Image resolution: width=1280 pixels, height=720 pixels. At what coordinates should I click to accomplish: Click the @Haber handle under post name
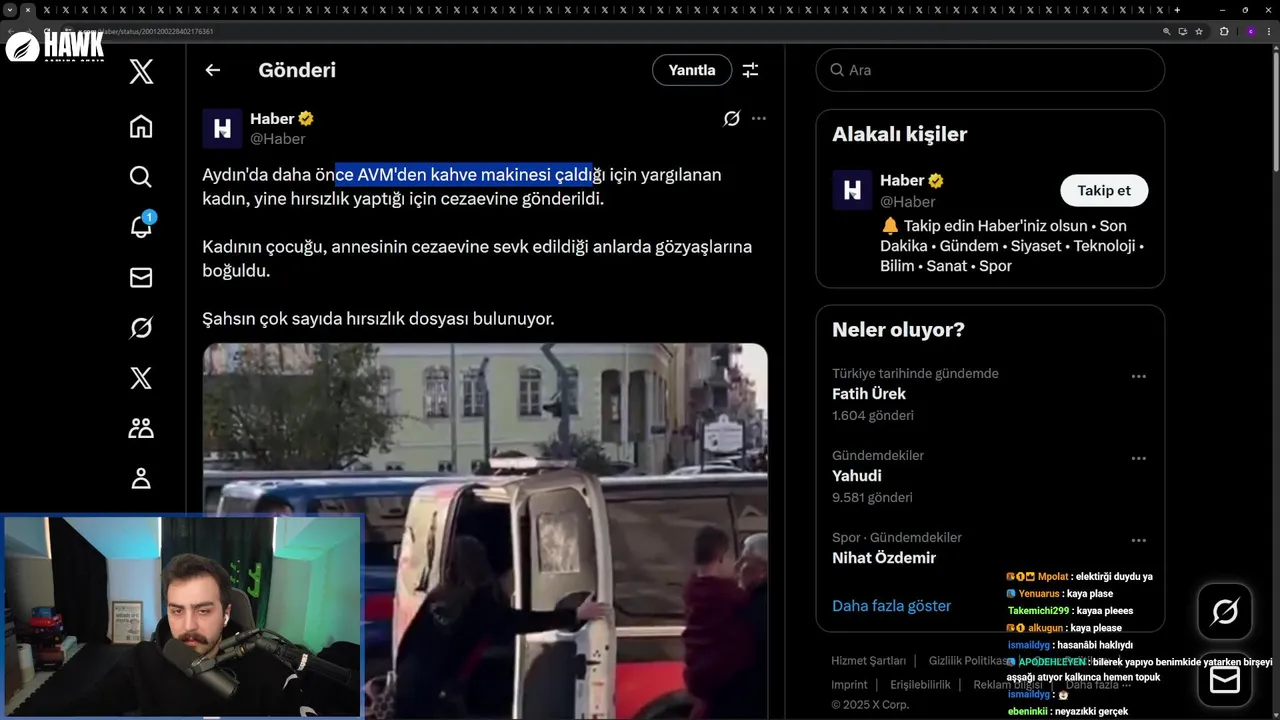point(277,139)
